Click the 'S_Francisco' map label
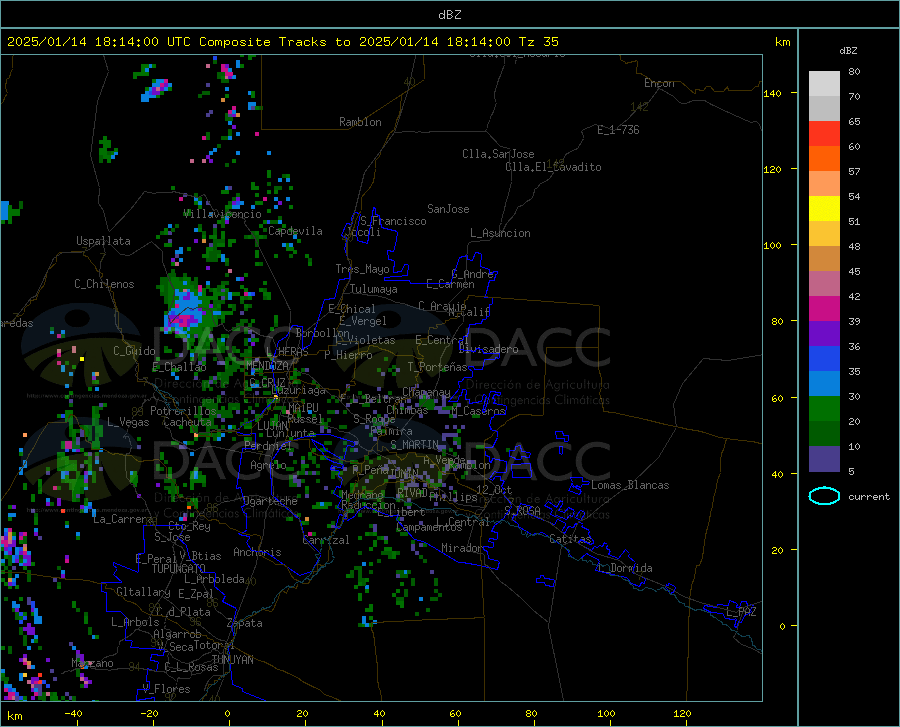The height and width of the screenshot is (727, 900). coord(393,221)
